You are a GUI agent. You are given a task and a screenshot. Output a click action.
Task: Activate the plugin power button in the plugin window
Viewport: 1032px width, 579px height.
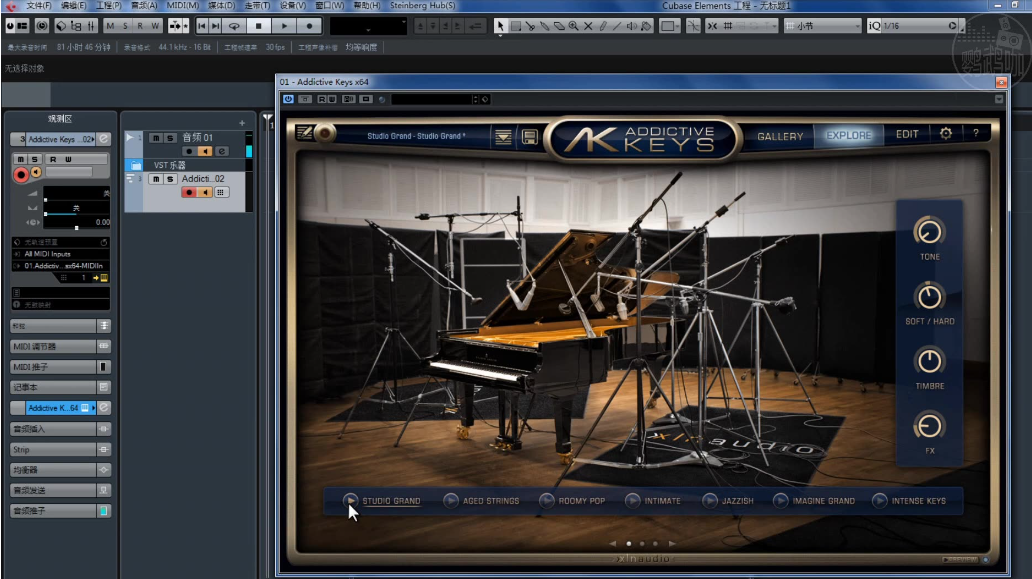tap(288, 99)
